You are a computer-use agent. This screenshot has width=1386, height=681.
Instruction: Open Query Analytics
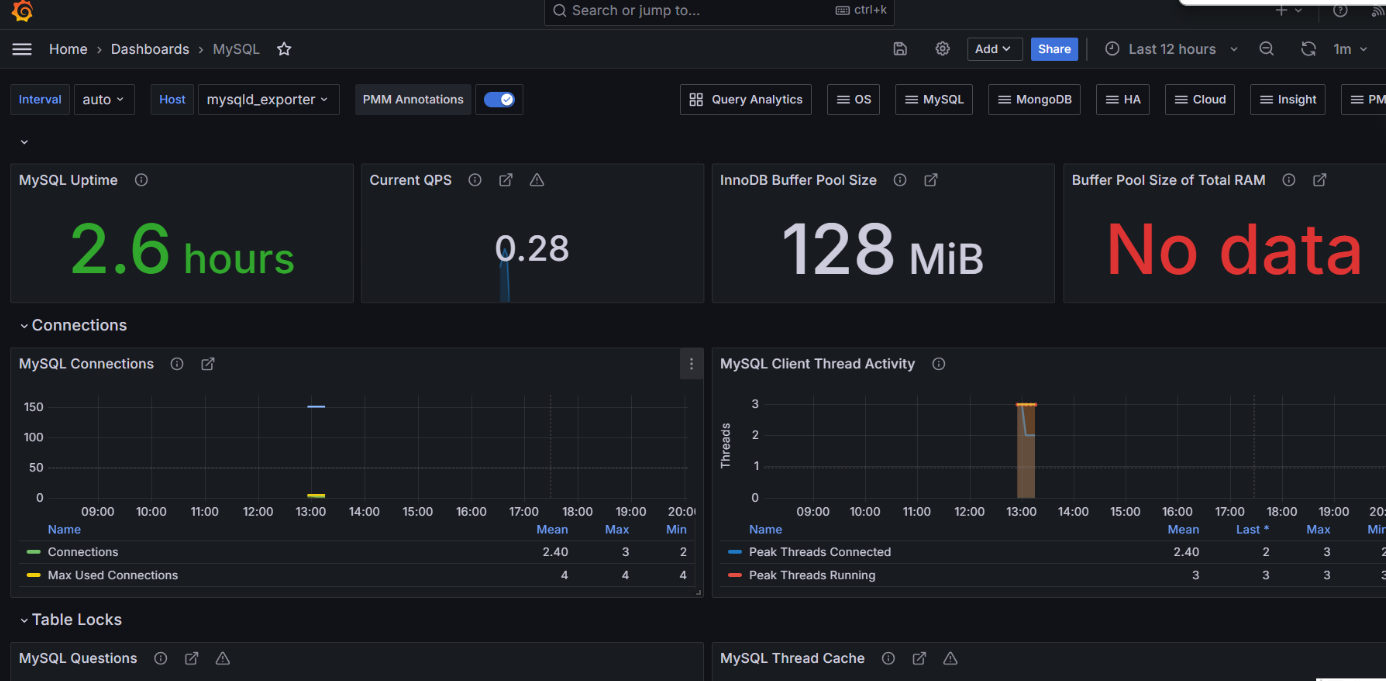[x=746, y=99]
